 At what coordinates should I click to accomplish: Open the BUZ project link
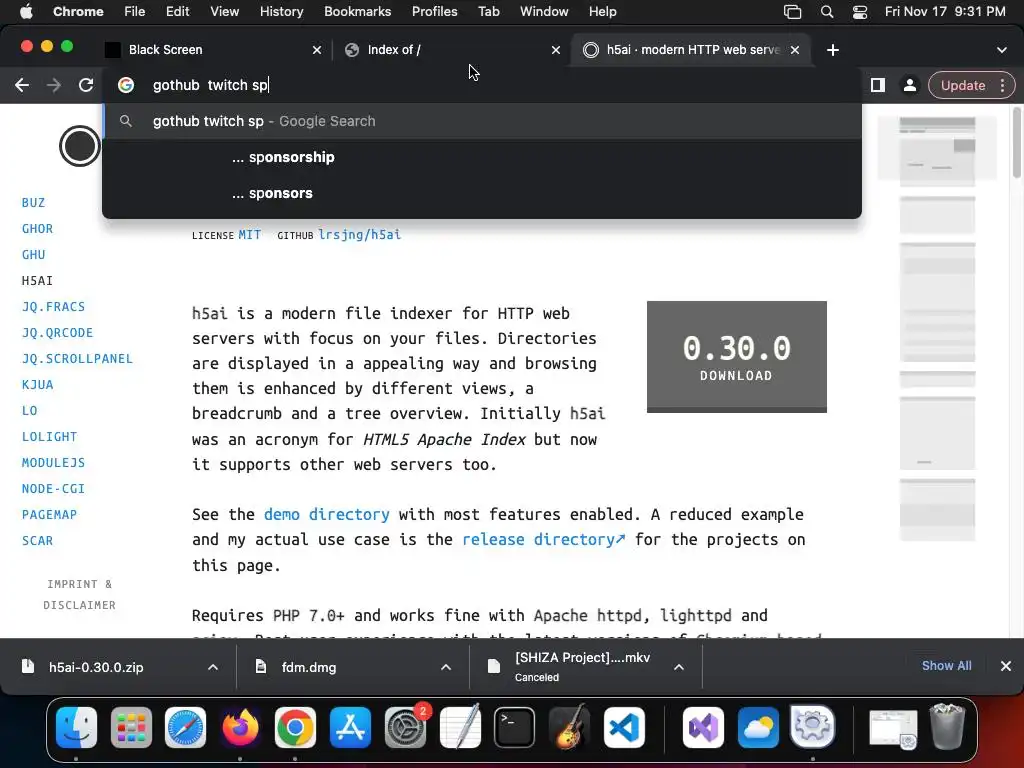(x=33, y=202)
